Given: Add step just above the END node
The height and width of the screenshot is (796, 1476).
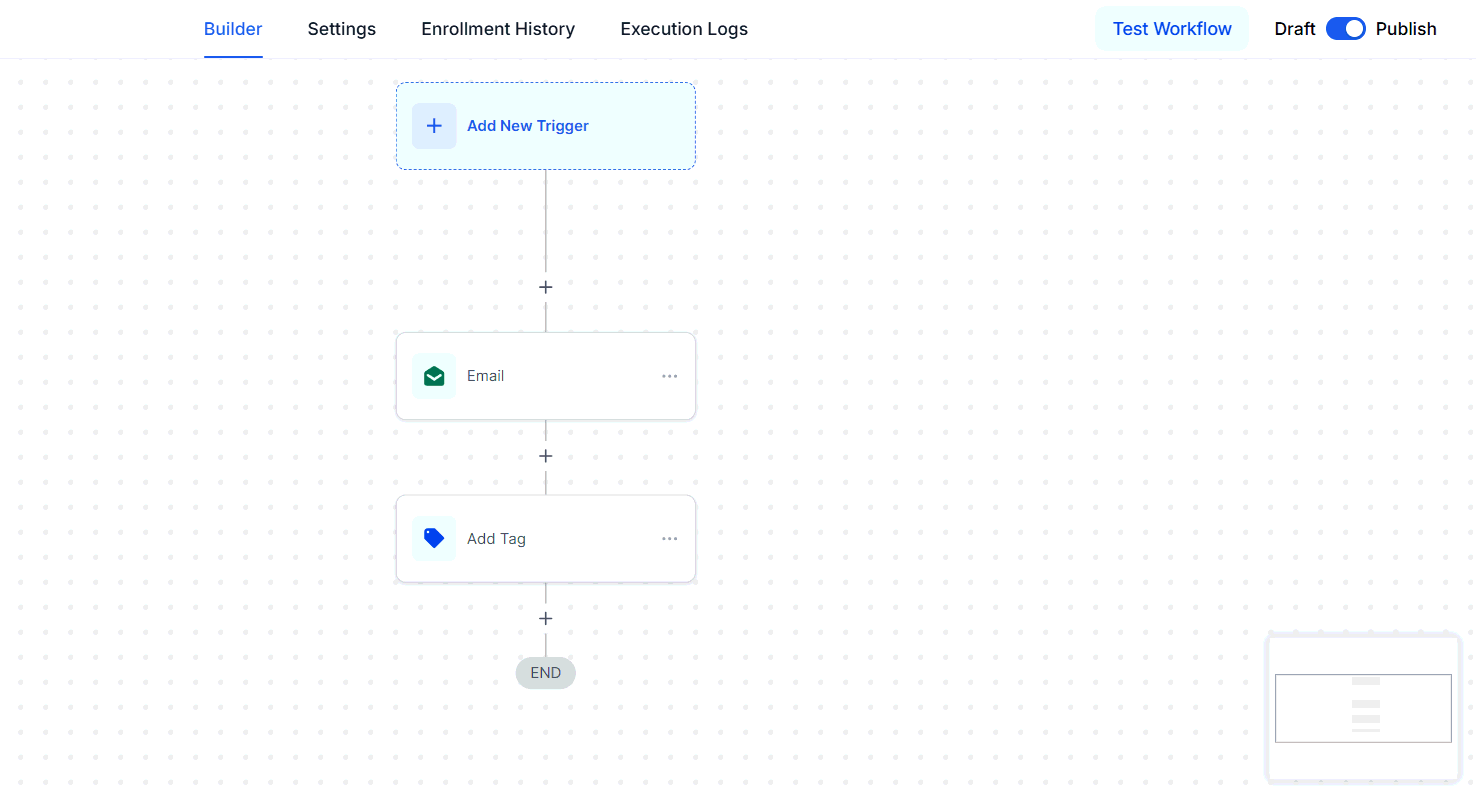Looking at the screenshot, I should [545, 619].
